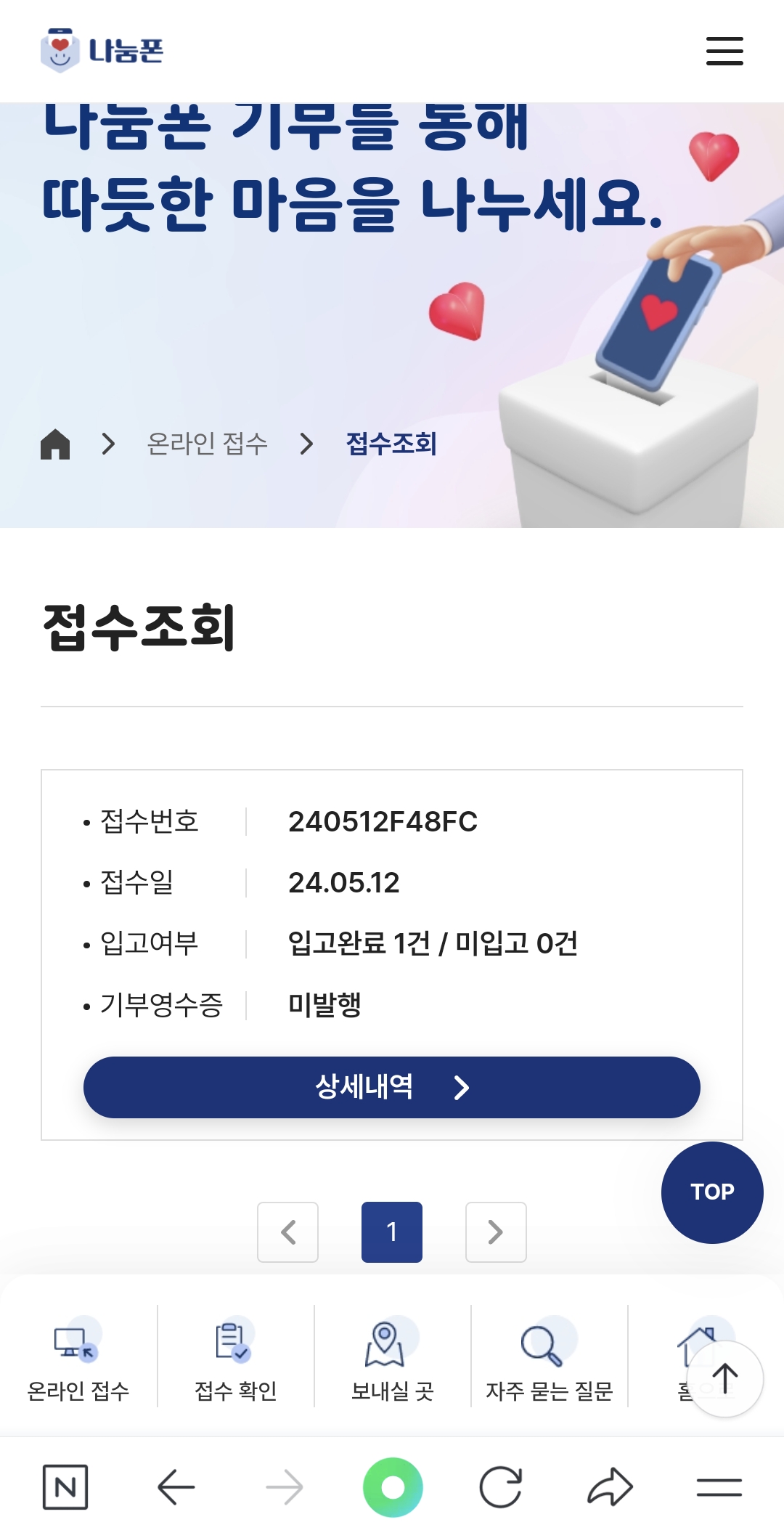Open the browser two-line menu icon
The height and width of the screenshot is (1538, 784).
[719, 1487]
